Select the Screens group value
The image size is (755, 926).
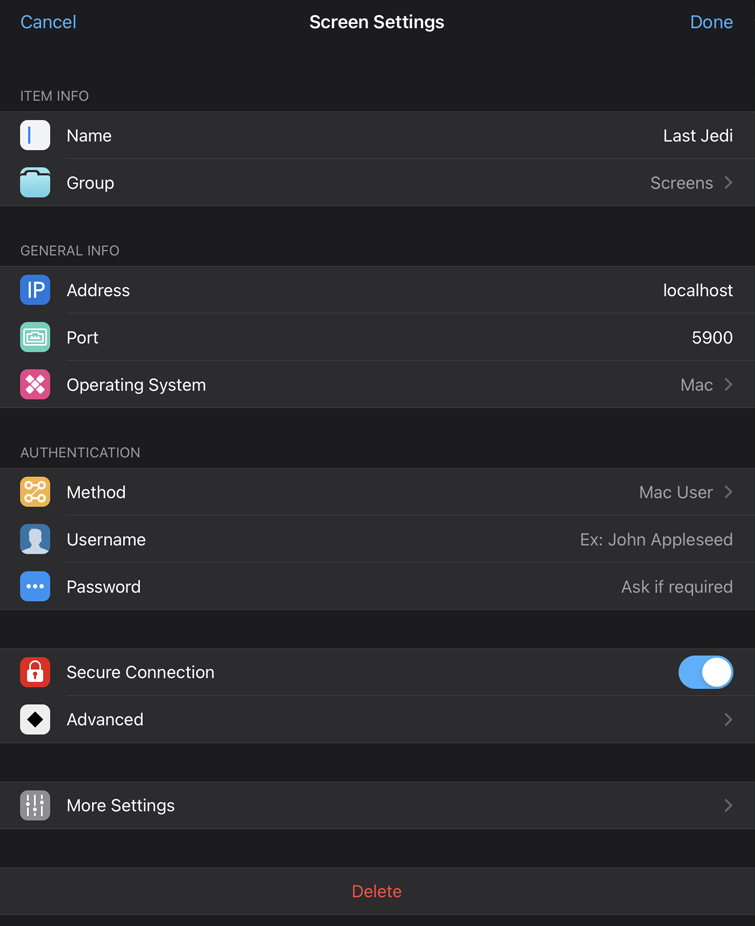pos(681,183)
